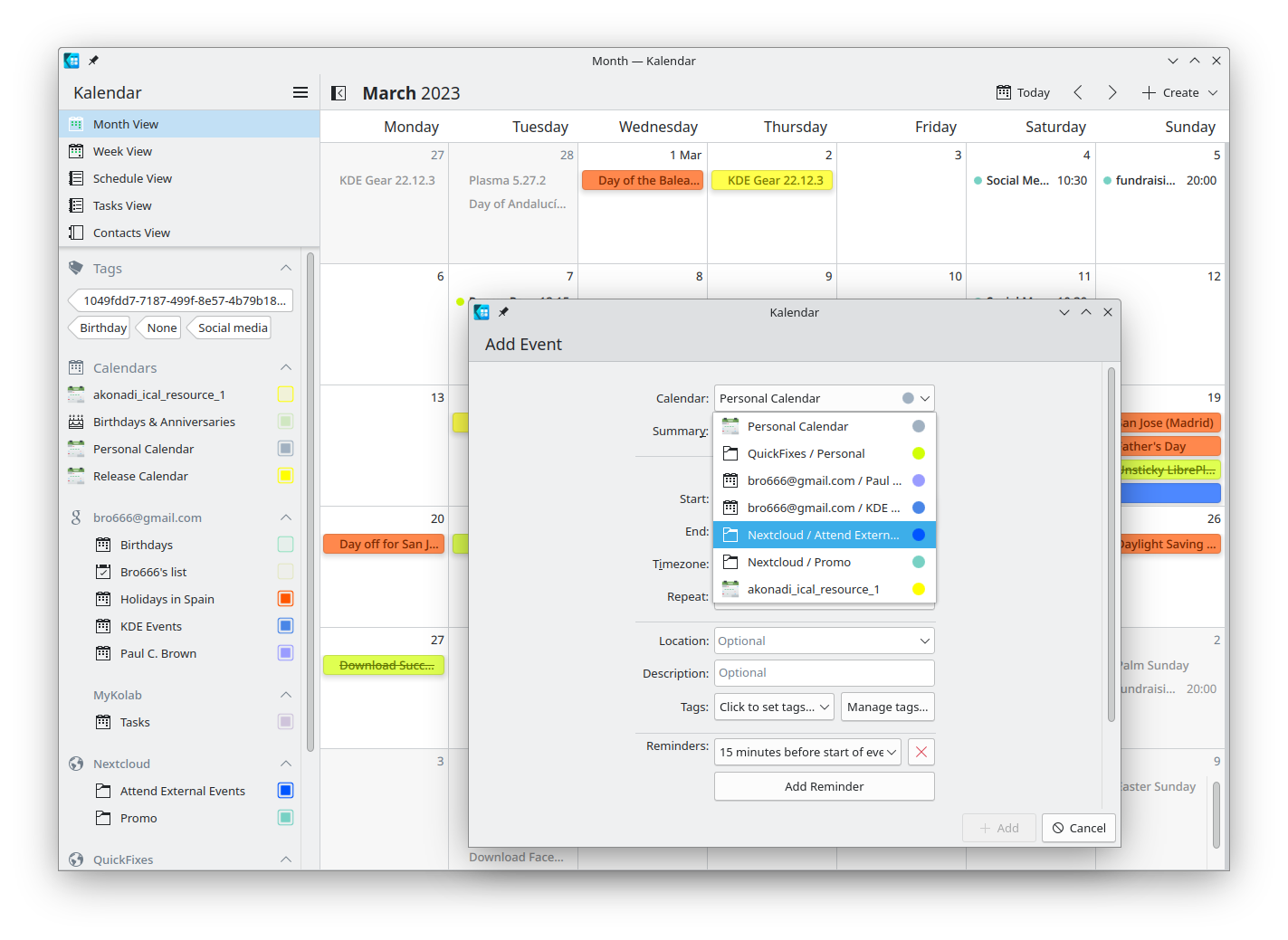Click the Add Event dialog vertical scrollbar
The image size is (1288, 940).
click(1111, 544)
